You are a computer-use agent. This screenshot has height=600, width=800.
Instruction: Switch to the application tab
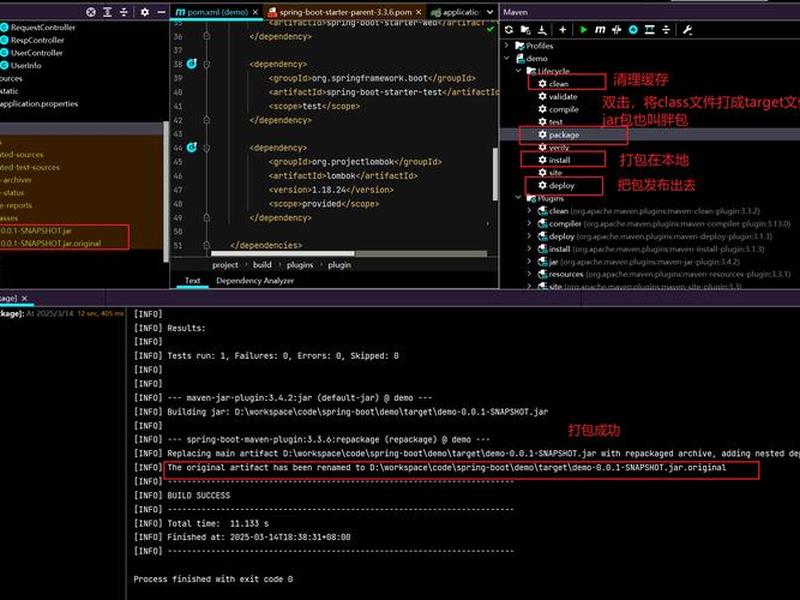pyautogui.click(x=455, y=12)
